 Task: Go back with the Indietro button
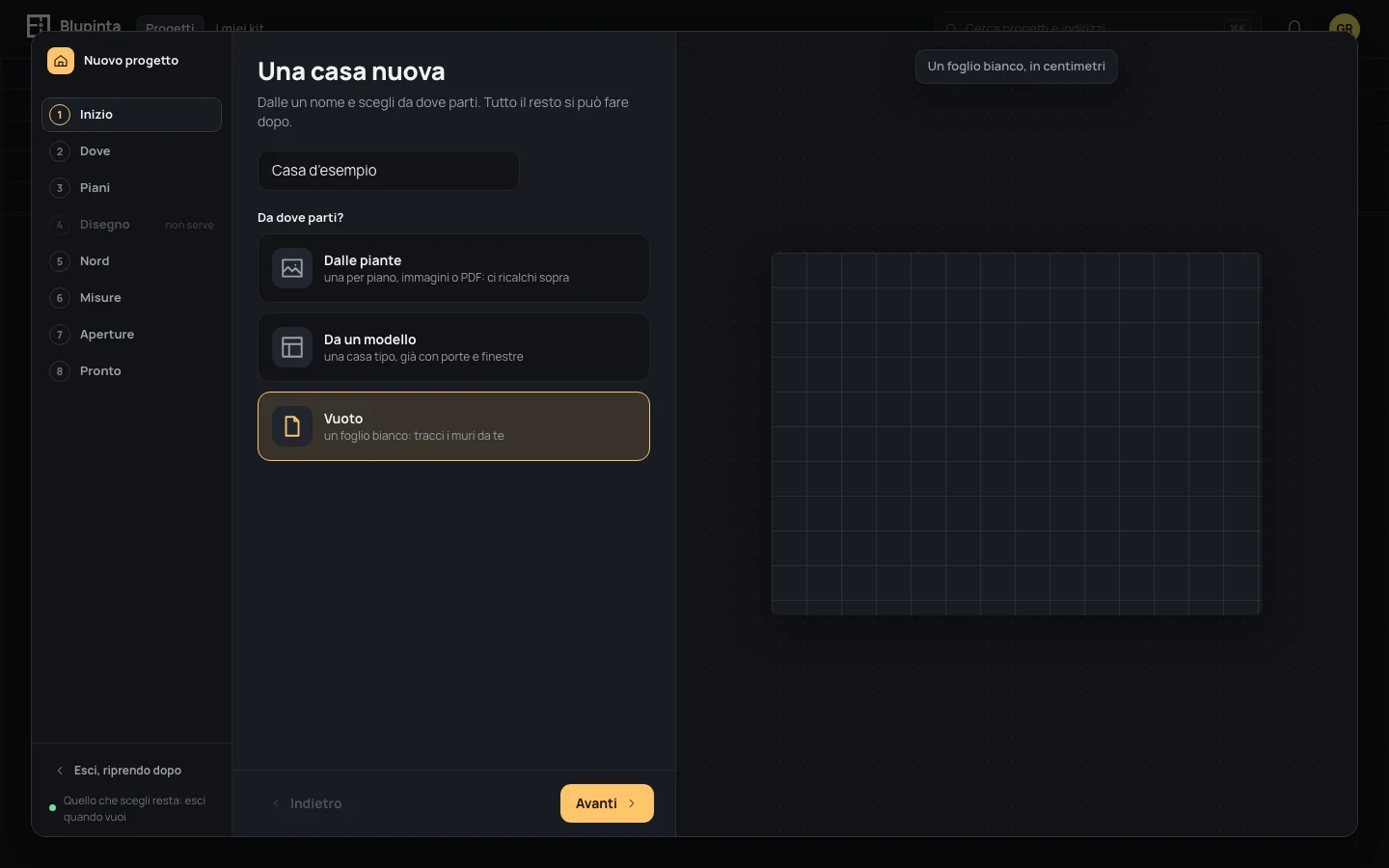(307, 803)
